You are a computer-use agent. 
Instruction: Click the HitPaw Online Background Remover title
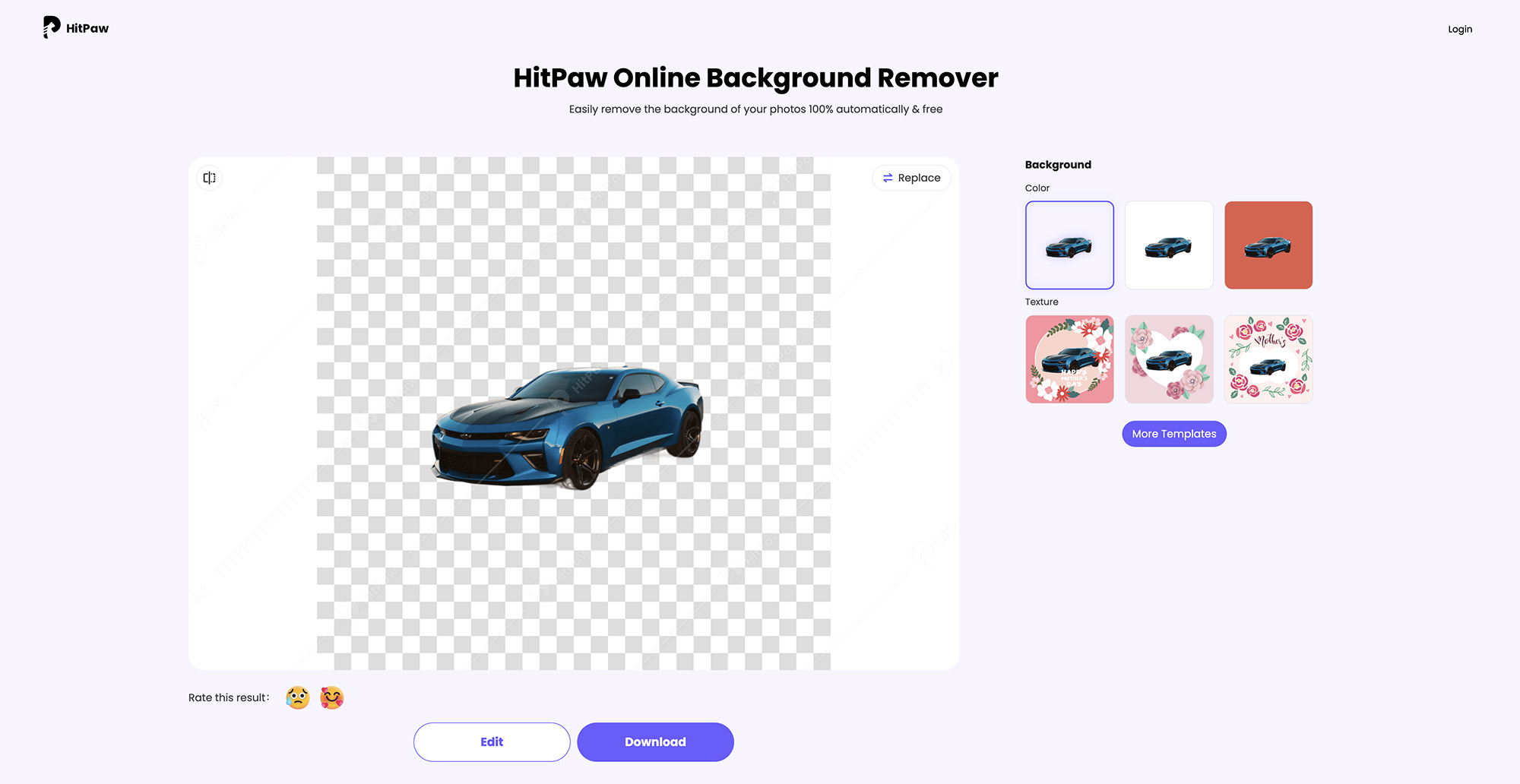point(756,77)
